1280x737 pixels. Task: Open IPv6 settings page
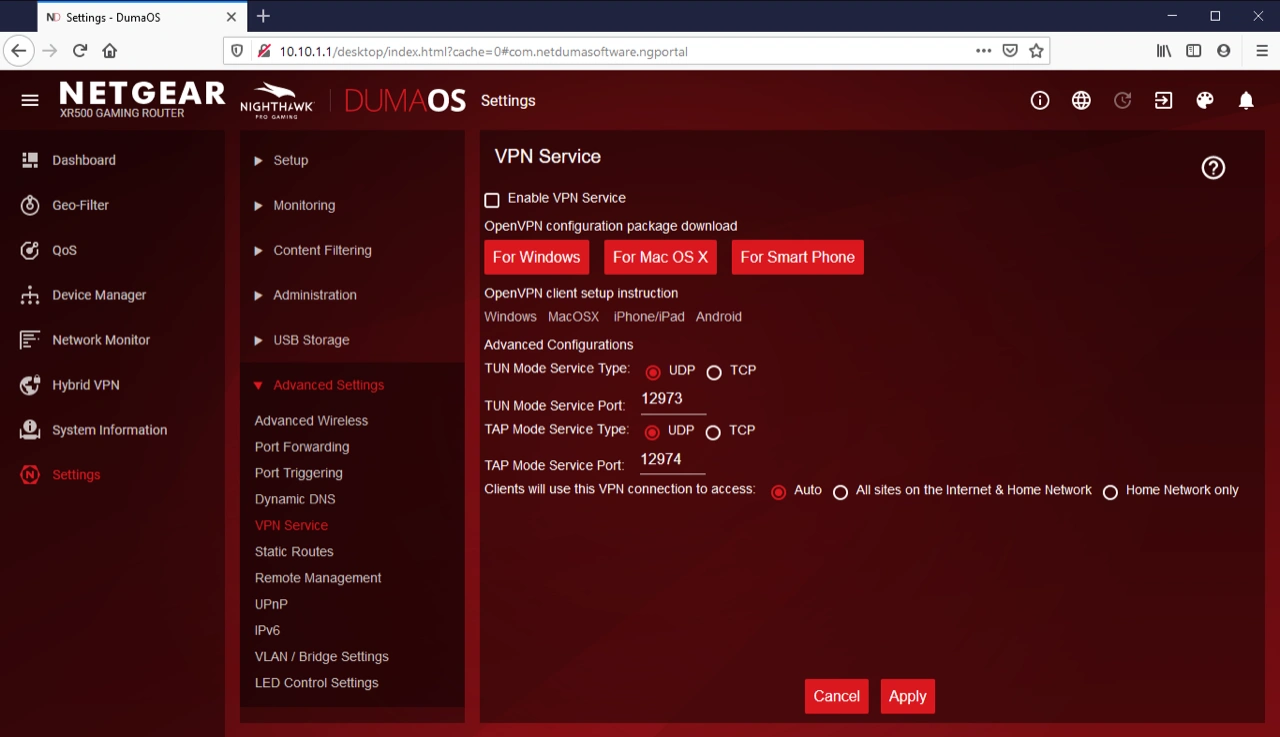(x=267, y=630)
